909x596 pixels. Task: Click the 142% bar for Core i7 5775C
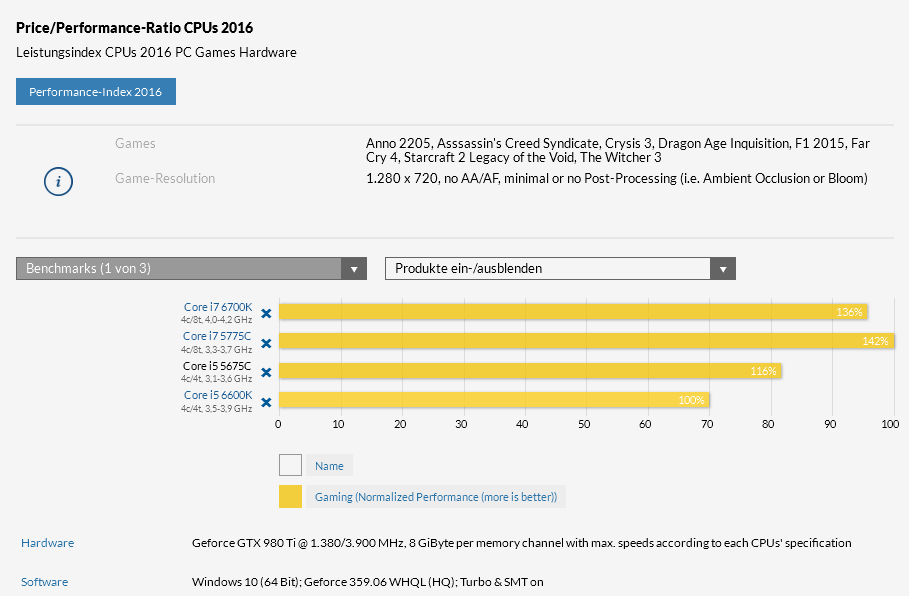click(587, 341)
